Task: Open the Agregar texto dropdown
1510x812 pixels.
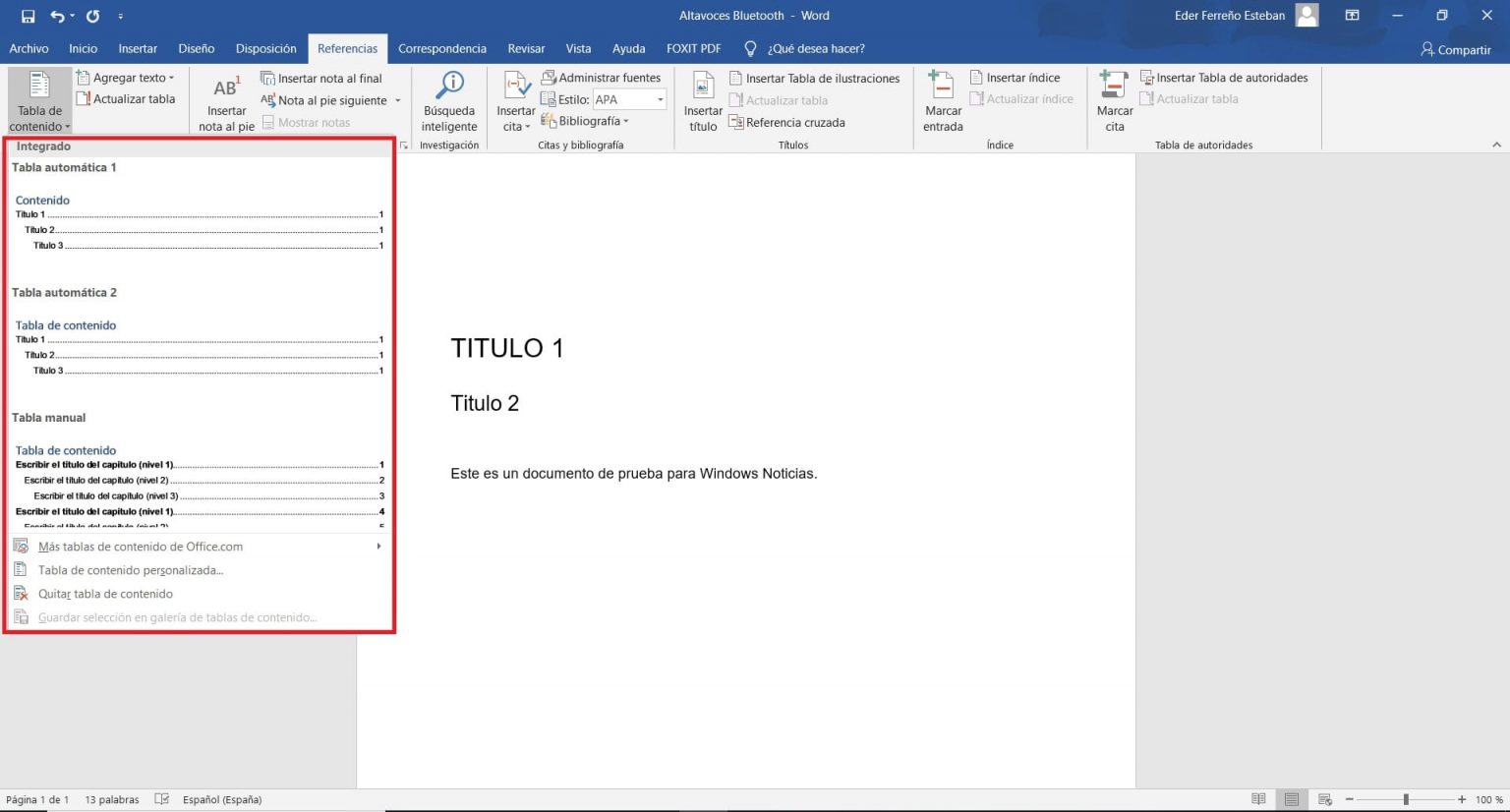Action: point(127,77)
